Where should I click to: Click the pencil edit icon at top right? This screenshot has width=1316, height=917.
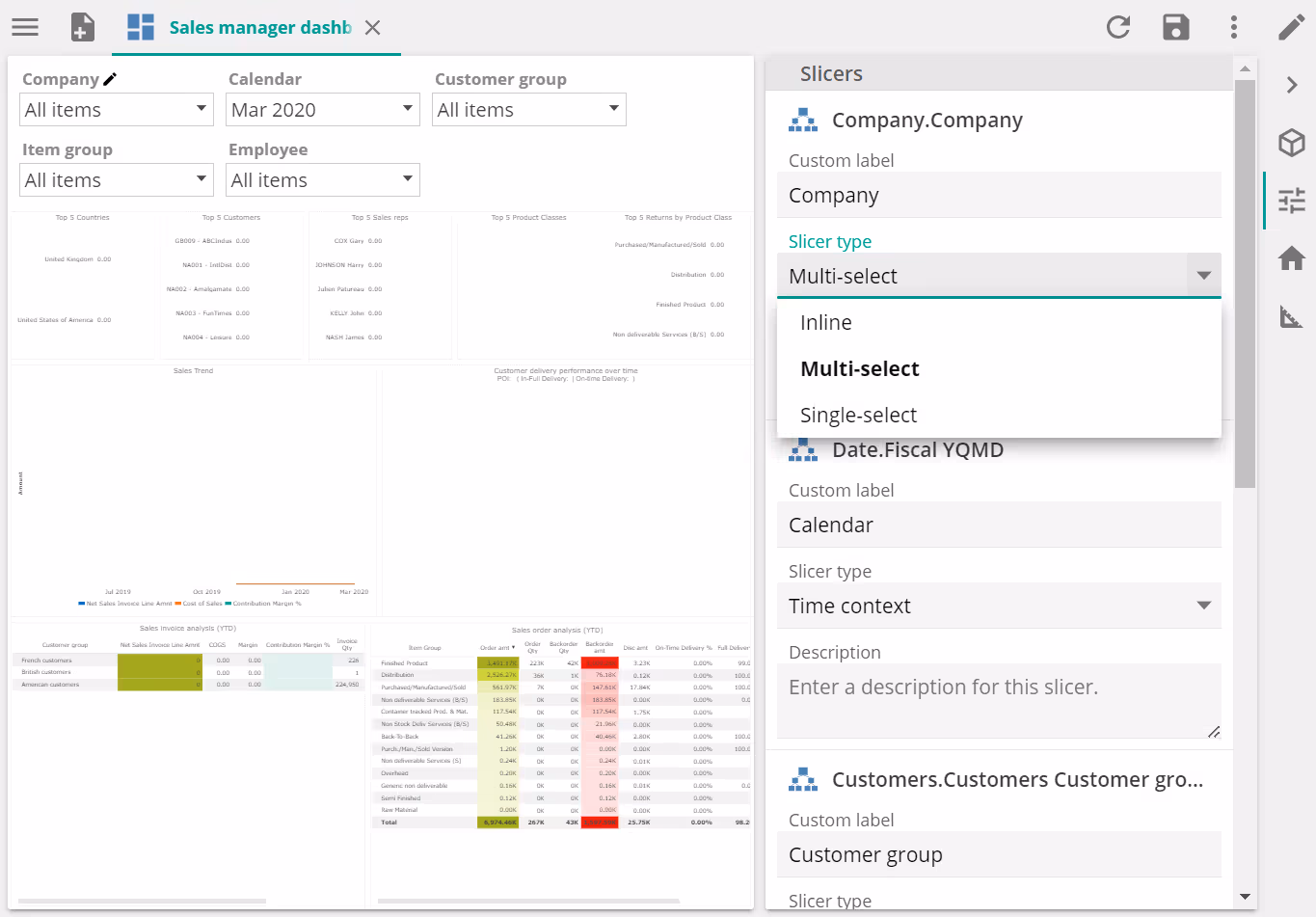pos(1291,27)
